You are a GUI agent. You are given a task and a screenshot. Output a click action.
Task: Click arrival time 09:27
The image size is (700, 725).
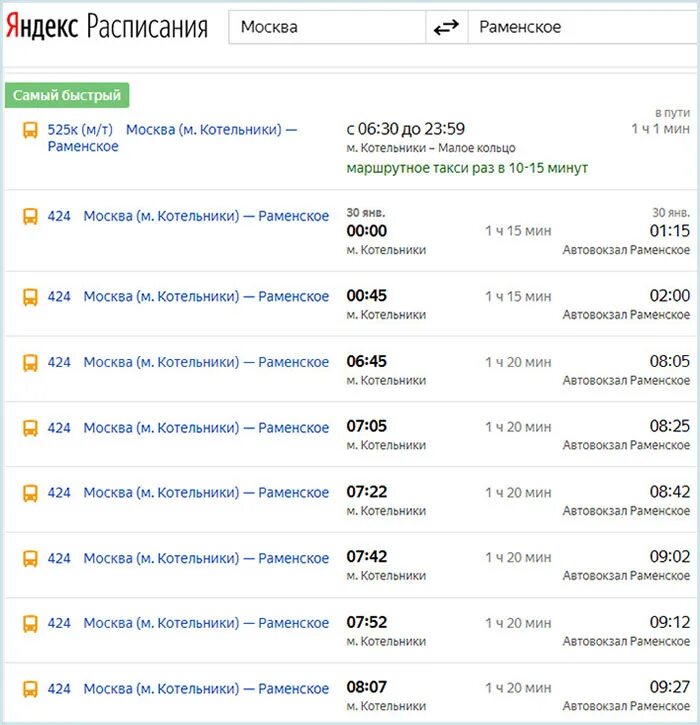click(669, 687)
